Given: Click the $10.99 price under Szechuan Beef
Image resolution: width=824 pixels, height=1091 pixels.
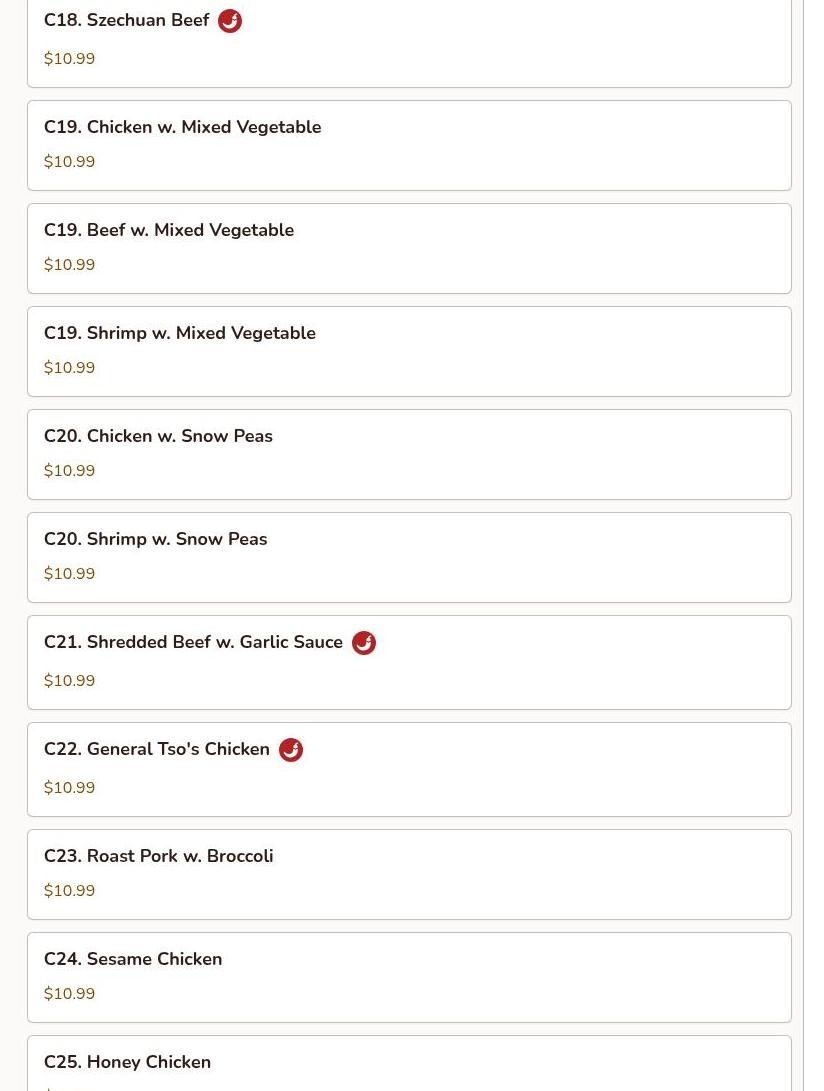Looking at the screenshot, I should 70,58.
